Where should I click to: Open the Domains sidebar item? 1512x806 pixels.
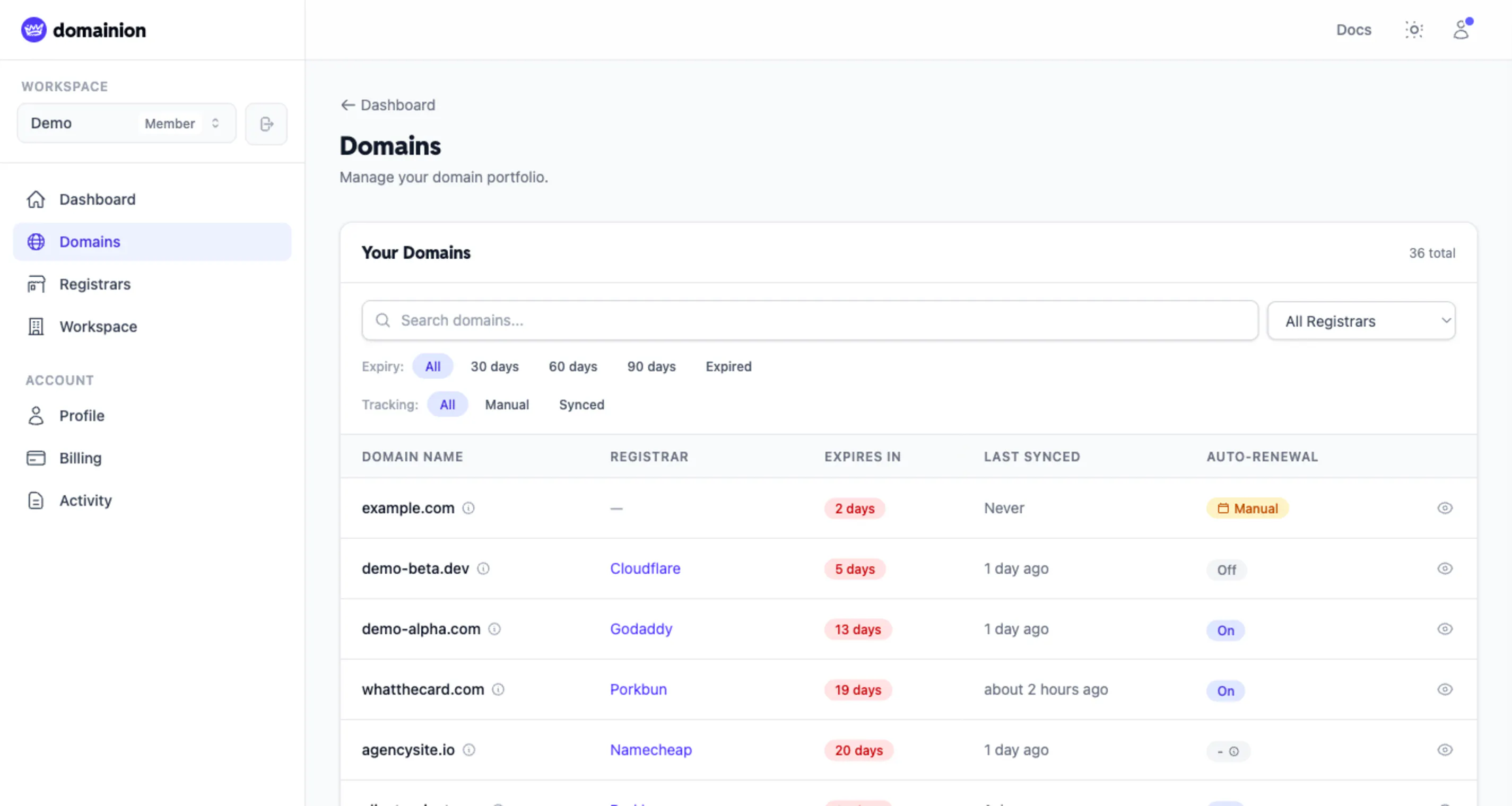click(152, 242)
